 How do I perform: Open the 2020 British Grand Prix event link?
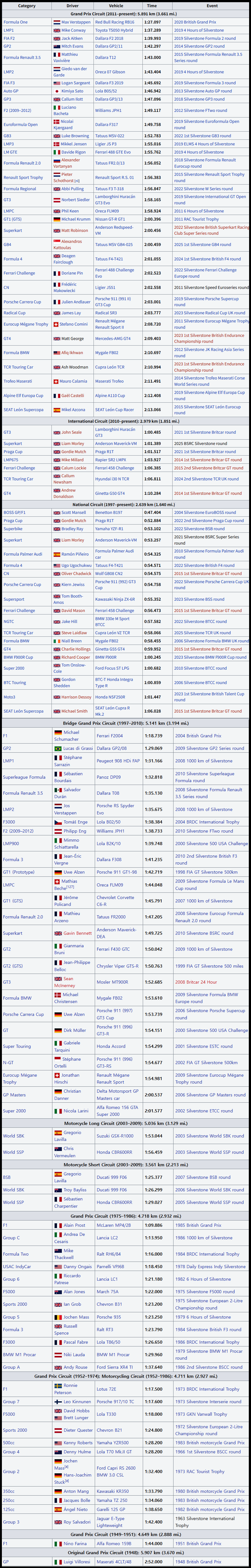(195, 22)
